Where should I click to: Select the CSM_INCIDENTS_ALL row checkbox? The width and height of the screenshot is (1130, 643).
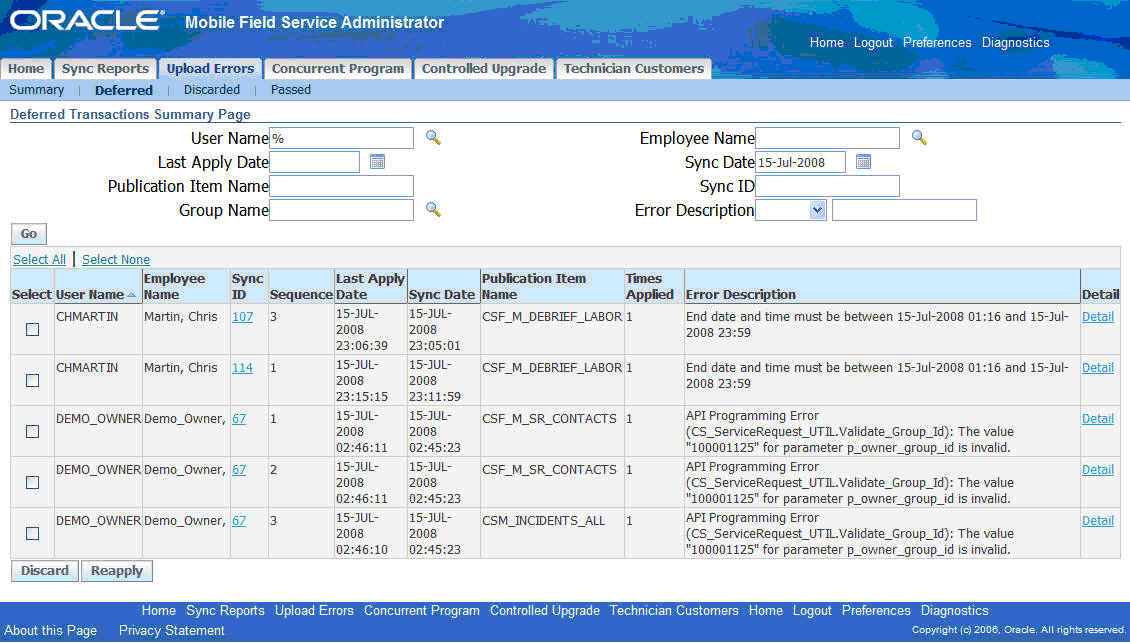coord(32,533)
